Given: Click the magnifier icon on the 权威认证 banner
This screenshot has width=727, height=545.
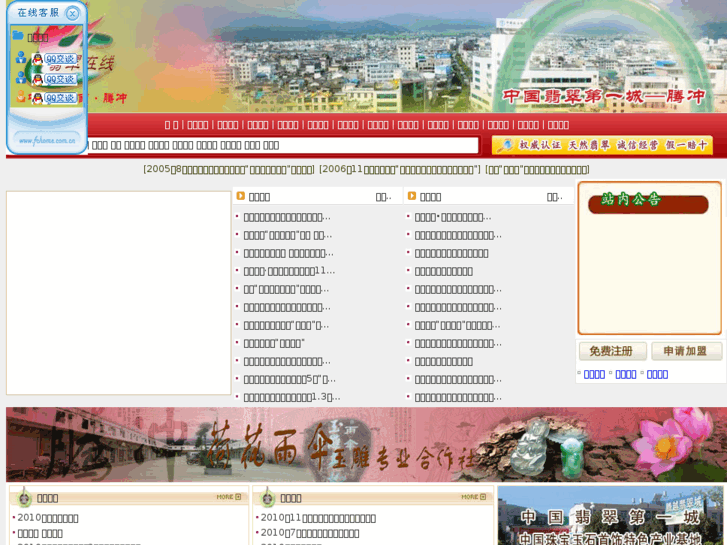Looking at the screenshot, I should pos(504,145).
